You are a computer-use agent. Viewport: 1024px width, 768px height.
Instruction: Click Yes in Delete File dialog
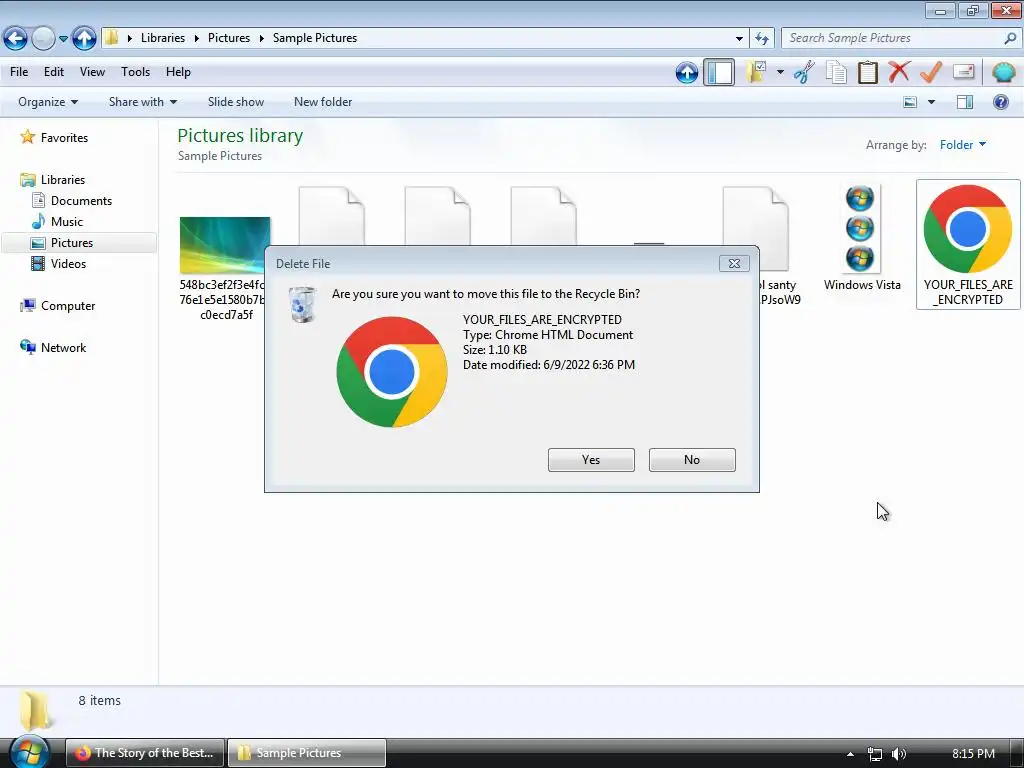[591, 460]
